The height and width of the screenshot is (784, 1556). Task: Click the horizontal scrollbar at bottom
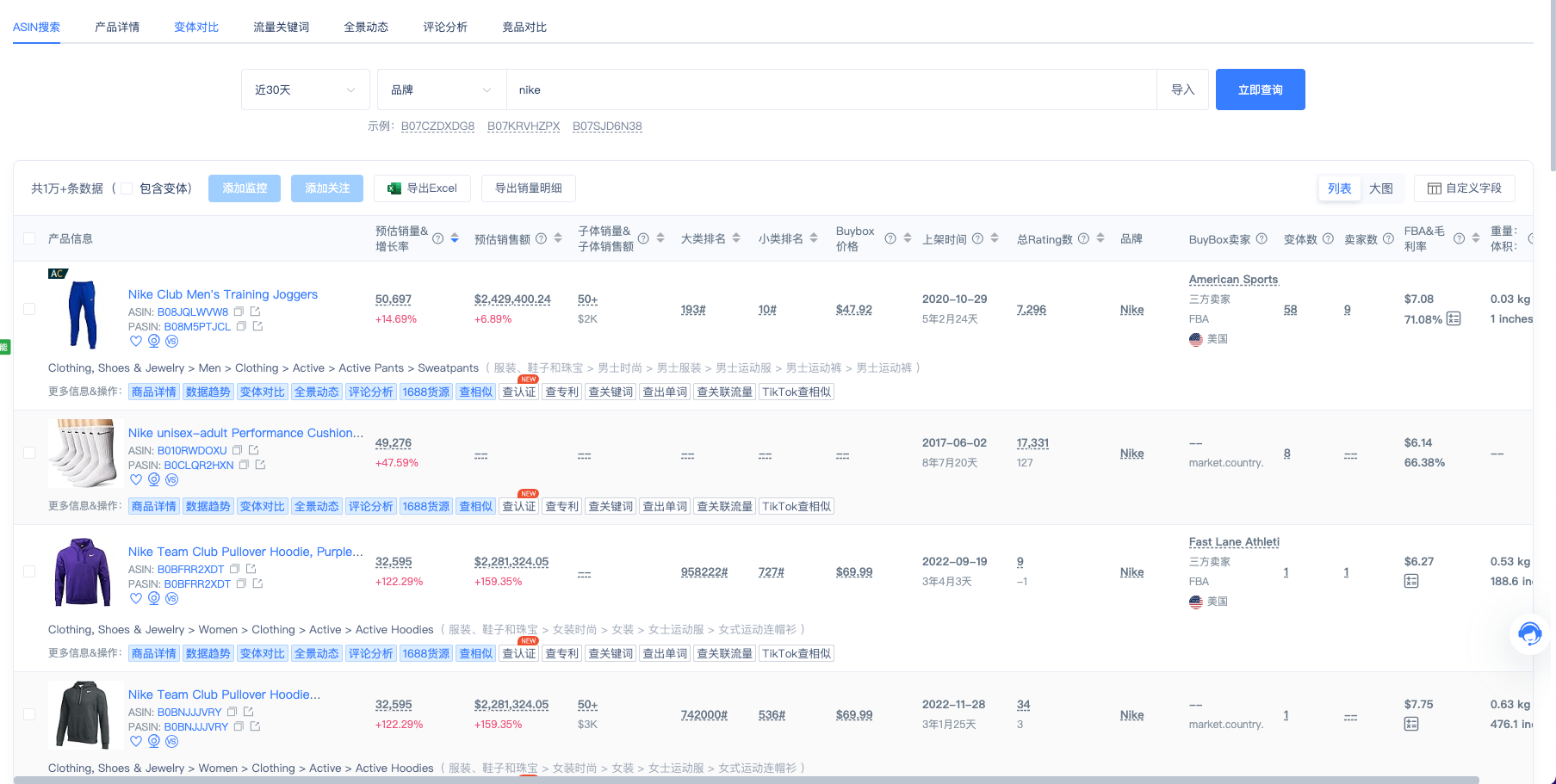(746, 780)
